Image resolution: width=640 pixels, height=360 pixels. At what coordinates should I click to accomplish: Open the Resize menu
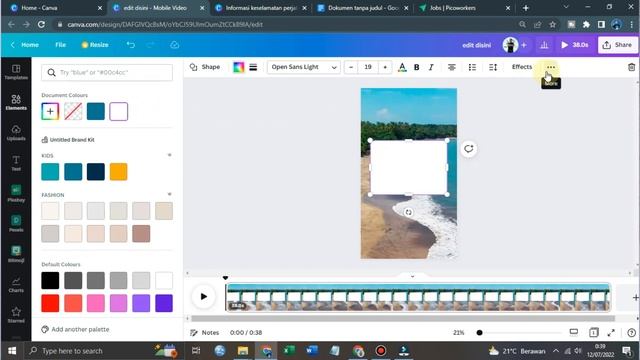tap(95, 45)
